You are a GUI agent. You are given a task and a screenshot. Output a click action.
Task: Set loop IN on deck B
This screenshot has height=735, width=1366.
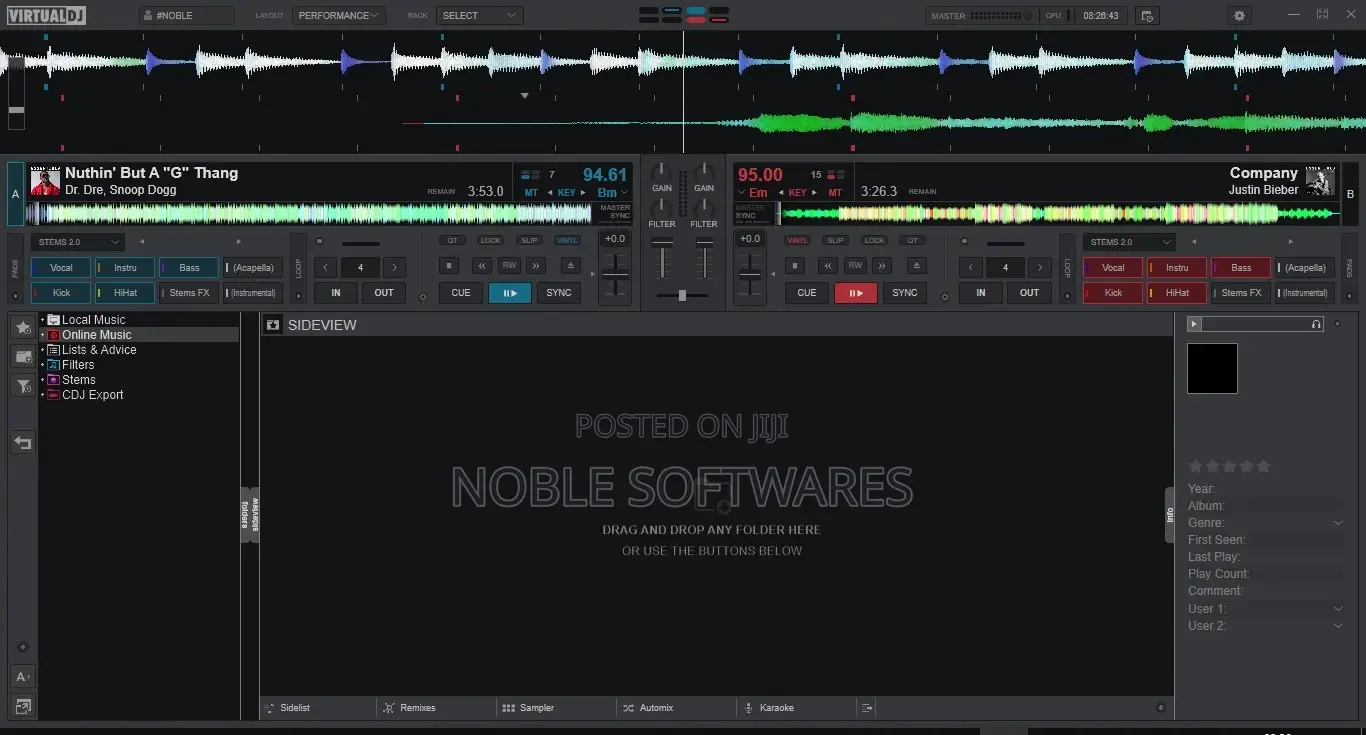(x=981, y=293)
